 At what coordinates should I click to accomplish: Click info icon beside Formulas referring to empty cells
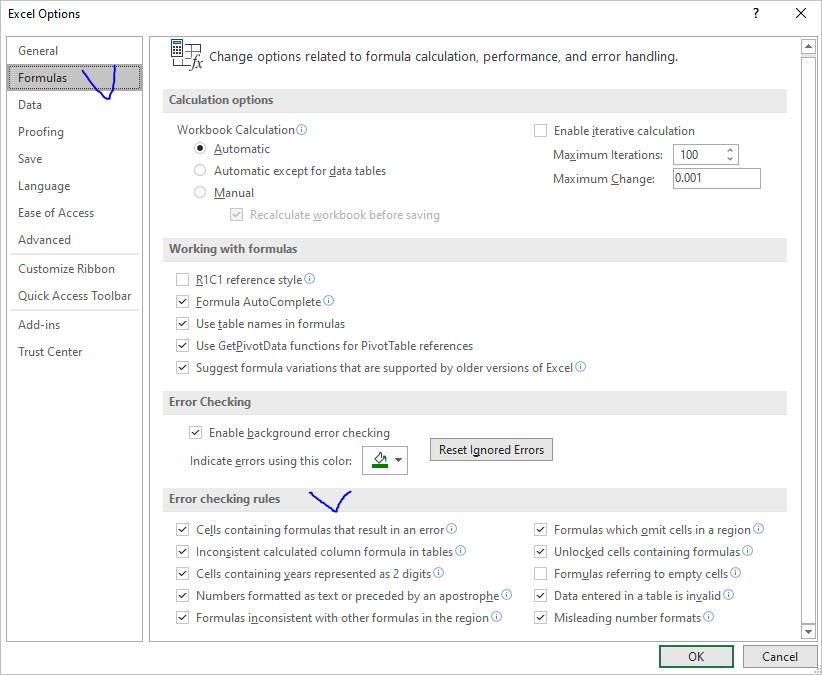[x=736, y=573]
